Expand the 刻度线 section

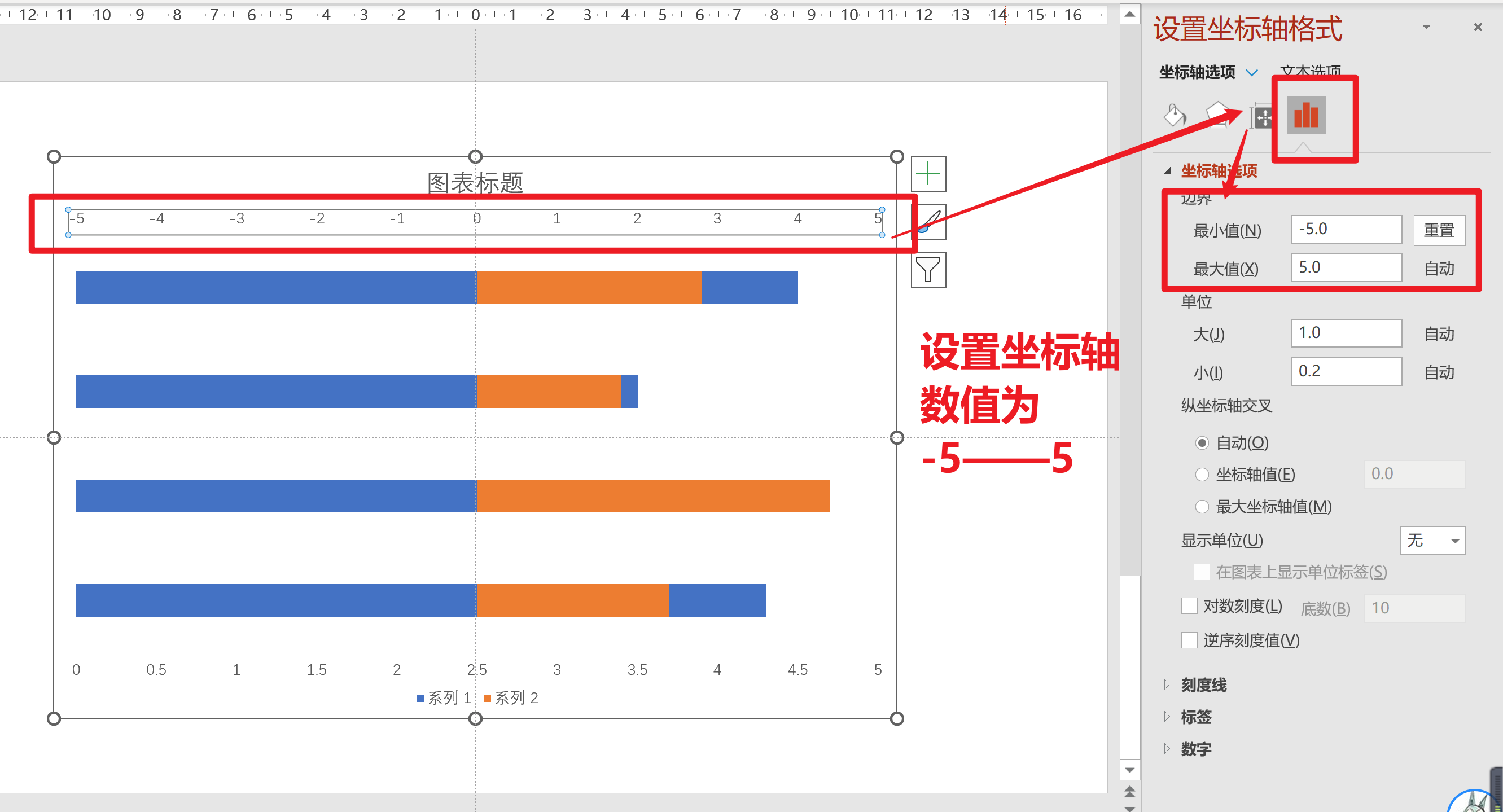point(1203,685)
